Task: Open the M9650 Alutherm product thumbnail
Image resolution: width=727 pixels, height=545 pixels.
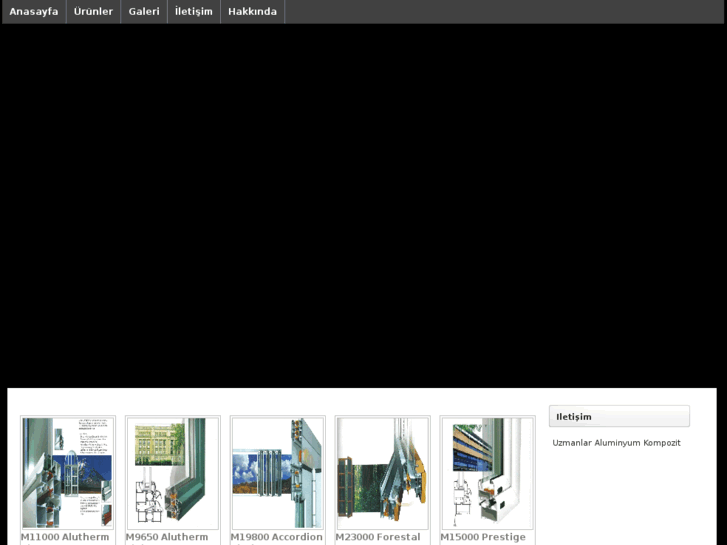Action: (x=173, y=473)
